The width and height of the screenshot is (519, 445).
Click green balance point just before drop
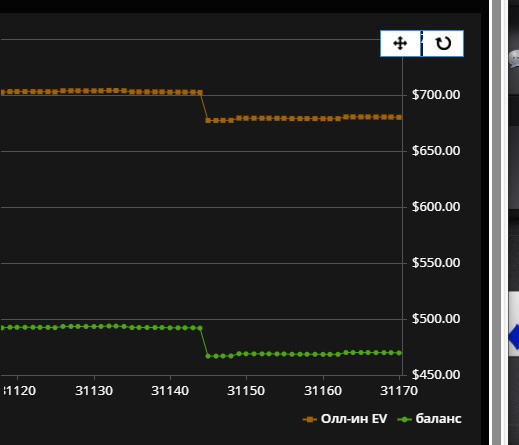click(200, 328)
